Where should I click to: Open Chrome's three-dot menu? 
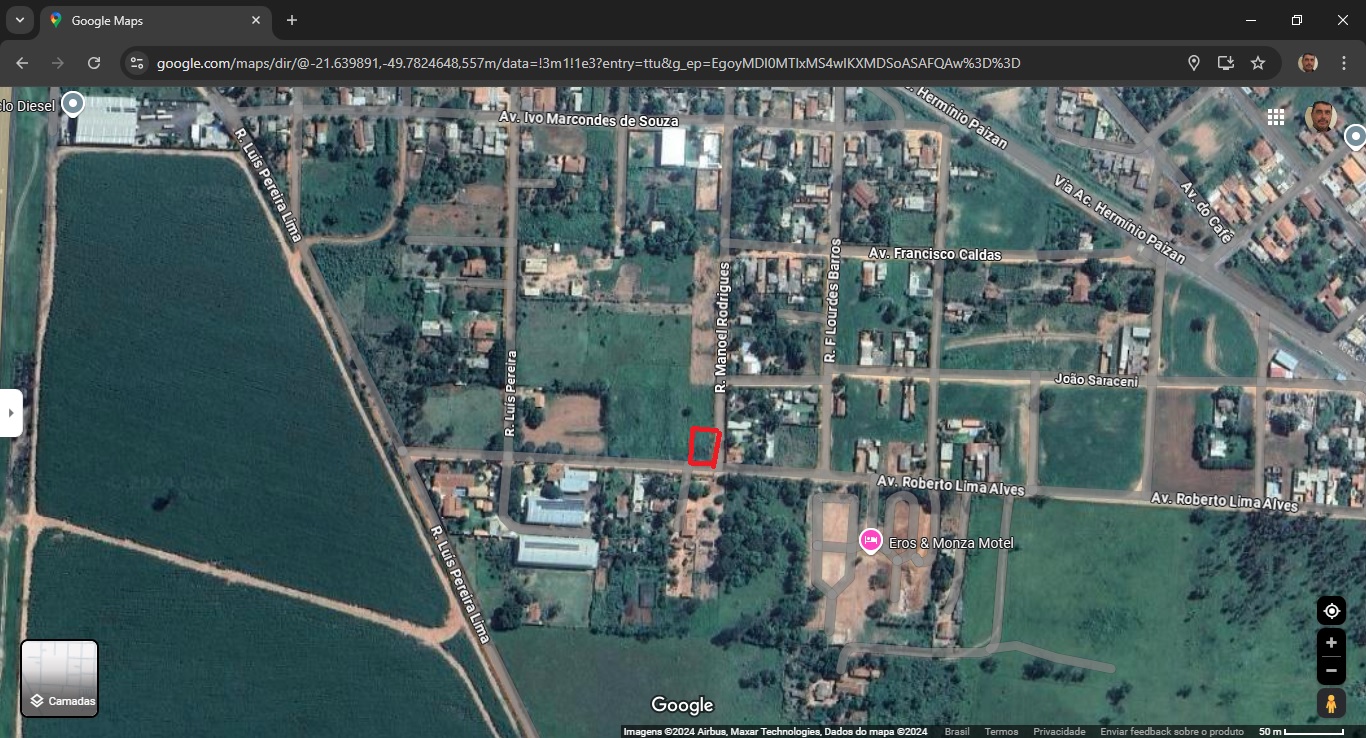1344,63
